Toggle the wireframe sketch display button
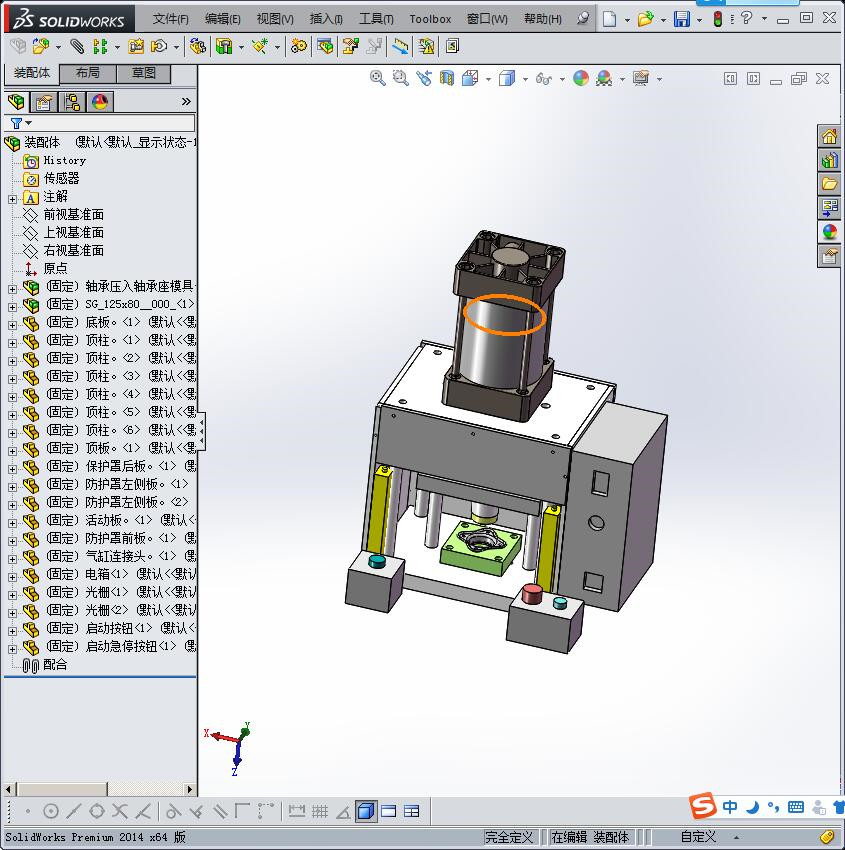 [389, 811]
